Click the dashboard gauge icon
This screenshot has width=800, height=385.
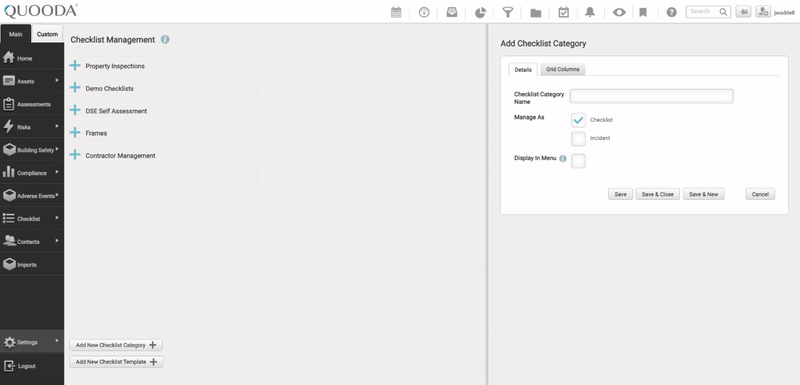(x=424, y=12)
